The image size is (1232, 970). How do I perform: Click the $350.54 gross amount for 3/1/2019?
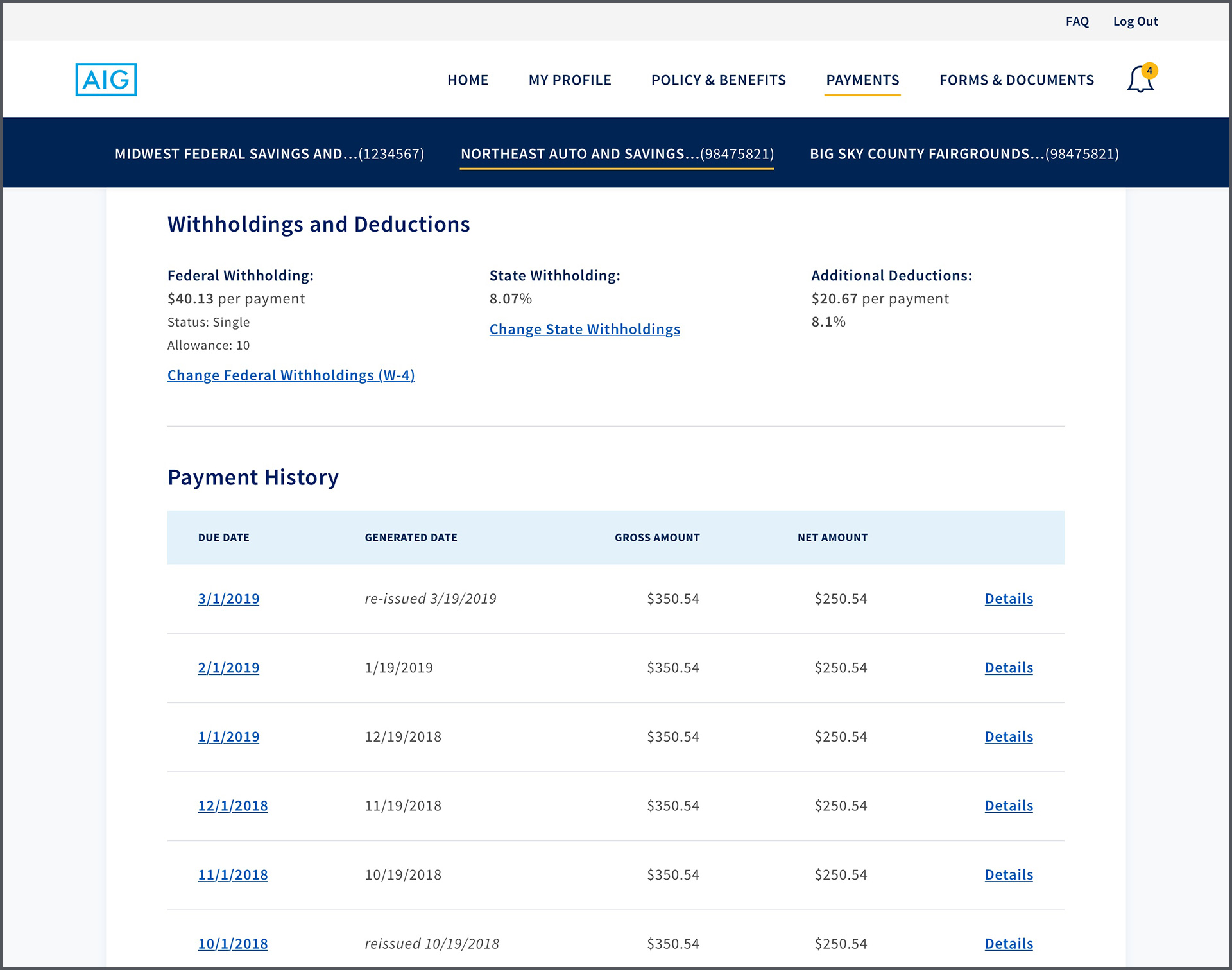tap(673, 599)
